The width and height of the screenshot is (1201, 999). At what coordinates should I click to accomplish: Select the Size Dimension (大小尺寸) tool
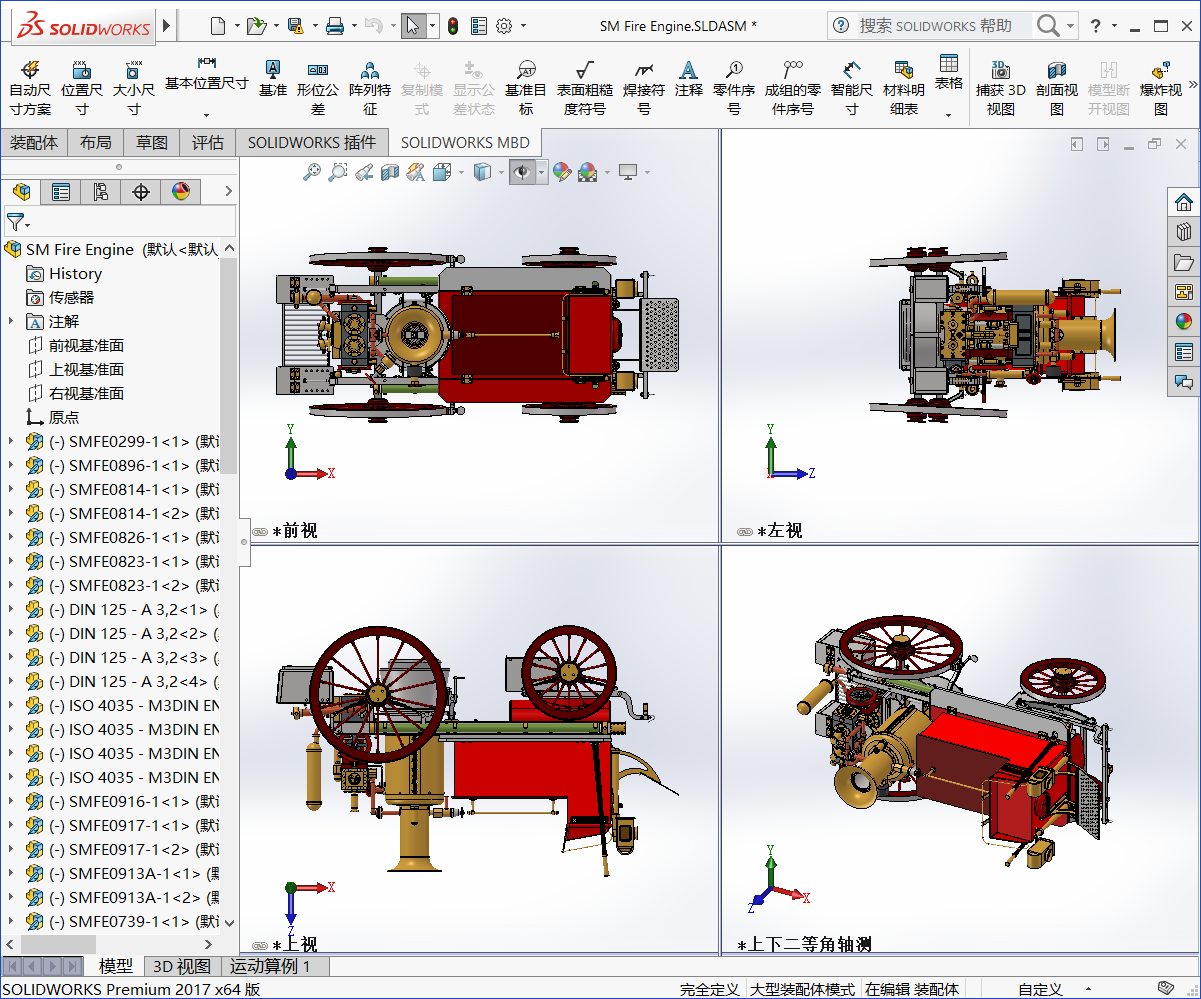tap(133, 88)
